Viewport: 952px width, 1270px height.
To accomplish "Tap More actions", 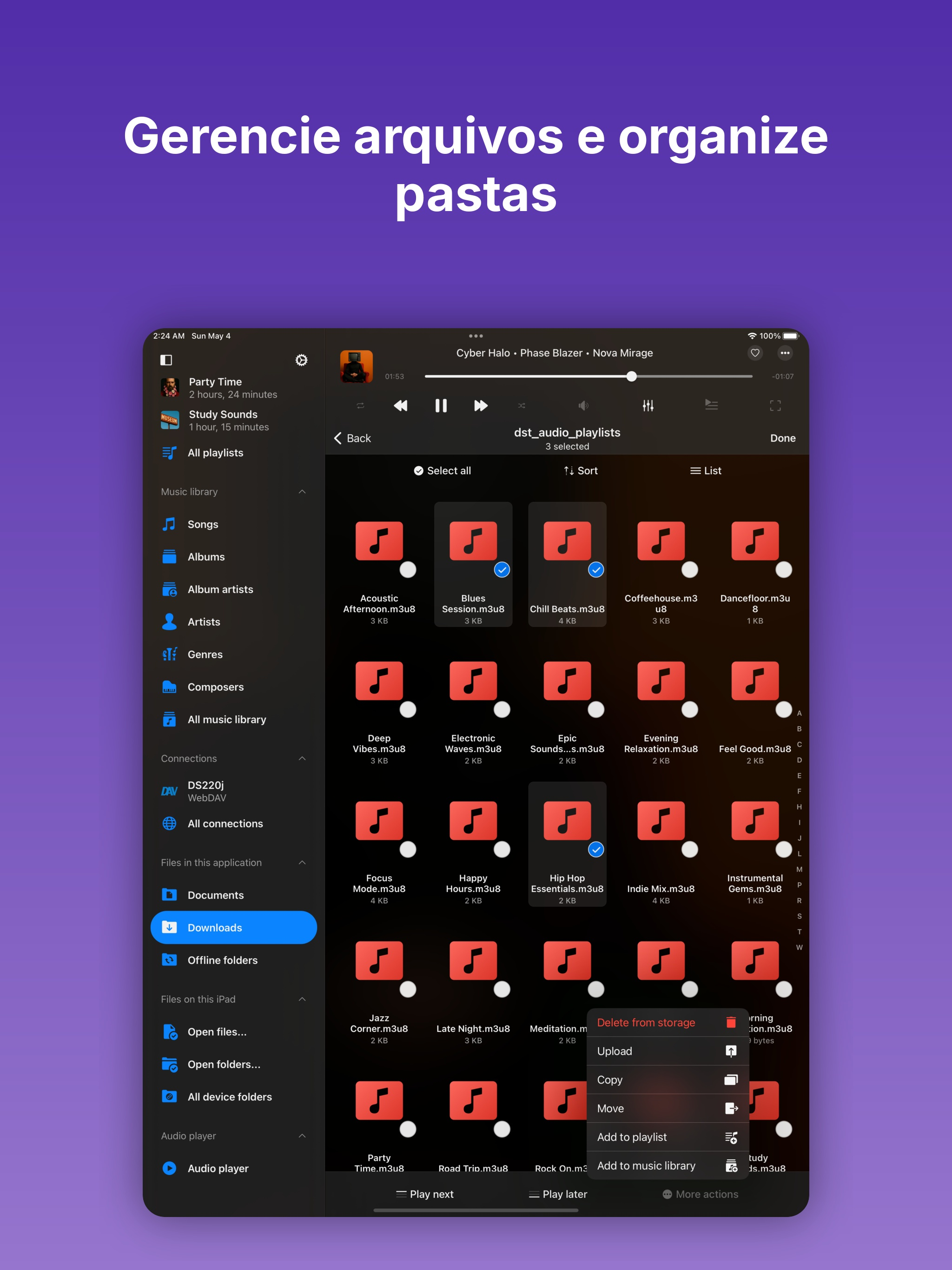I will (x=700, y=1194).
